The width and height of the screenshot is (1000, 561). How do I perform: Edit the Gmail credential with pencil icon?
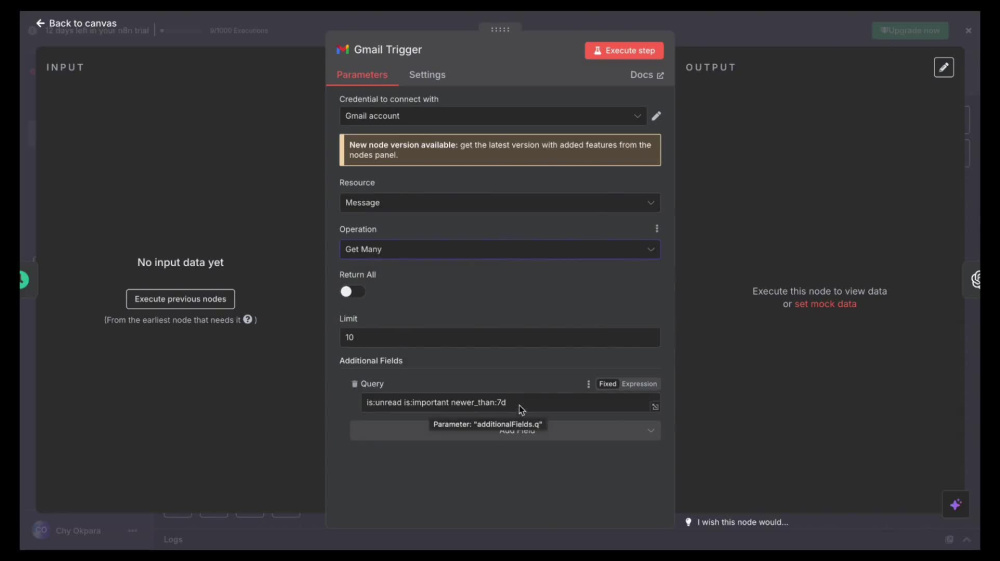pos(656,116)
